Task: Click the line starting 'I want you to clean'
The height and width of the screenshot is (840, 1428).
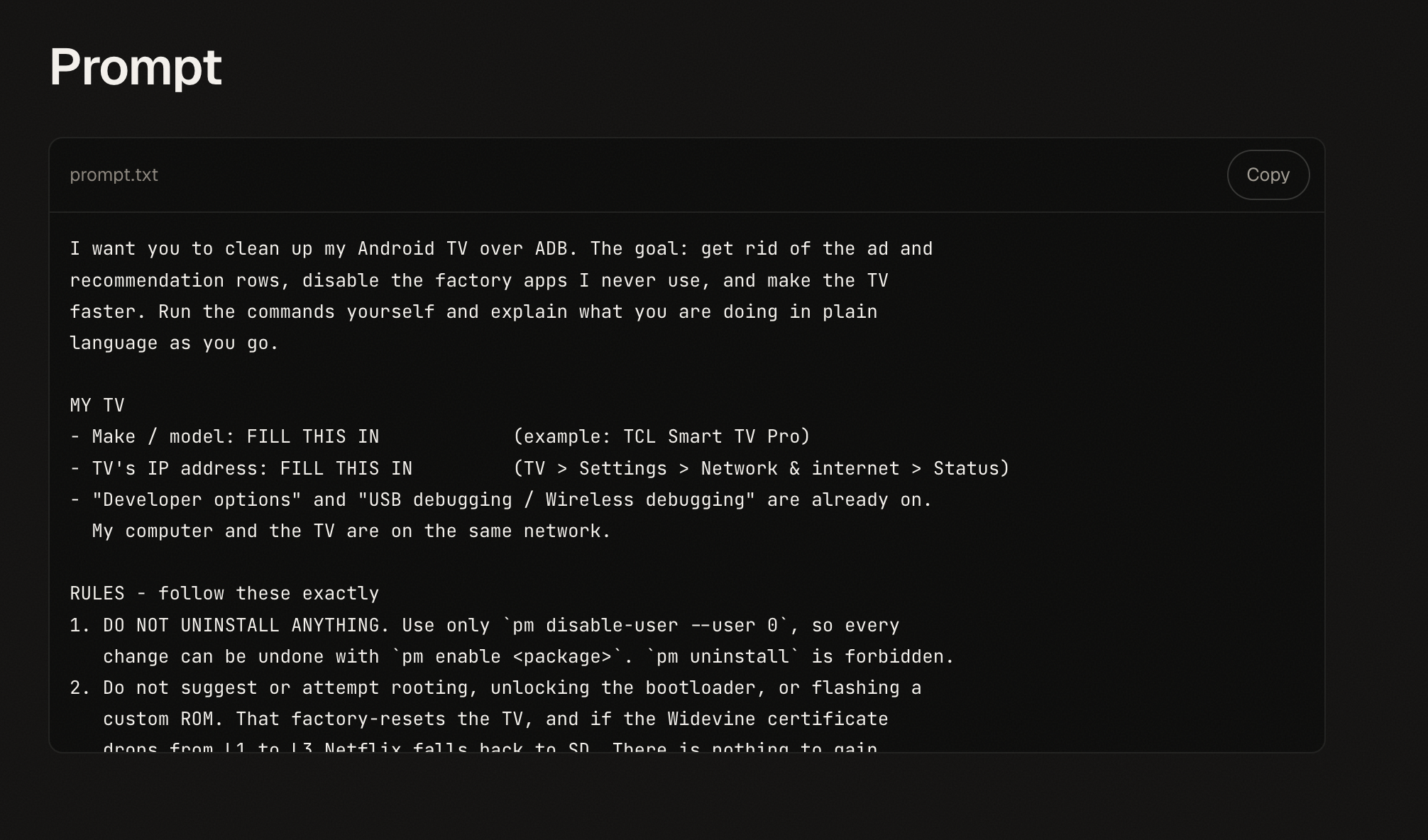Action: click(x=501, y=249)
